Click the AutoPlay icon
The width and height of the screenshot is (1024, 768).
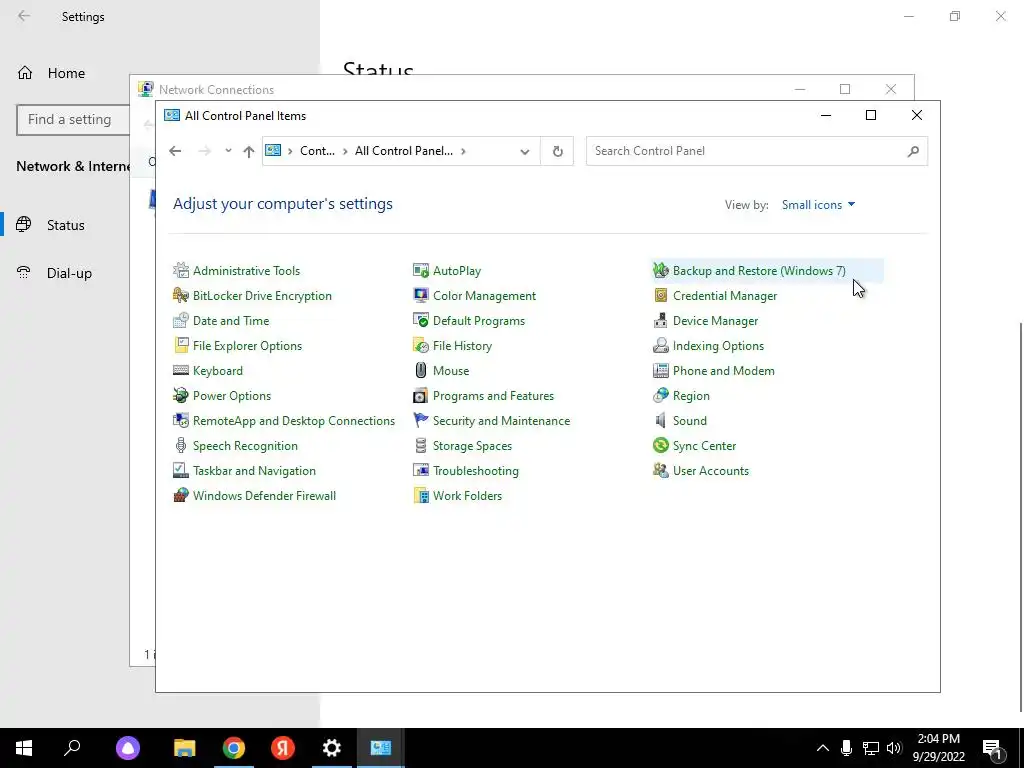[x=421, y=270]
